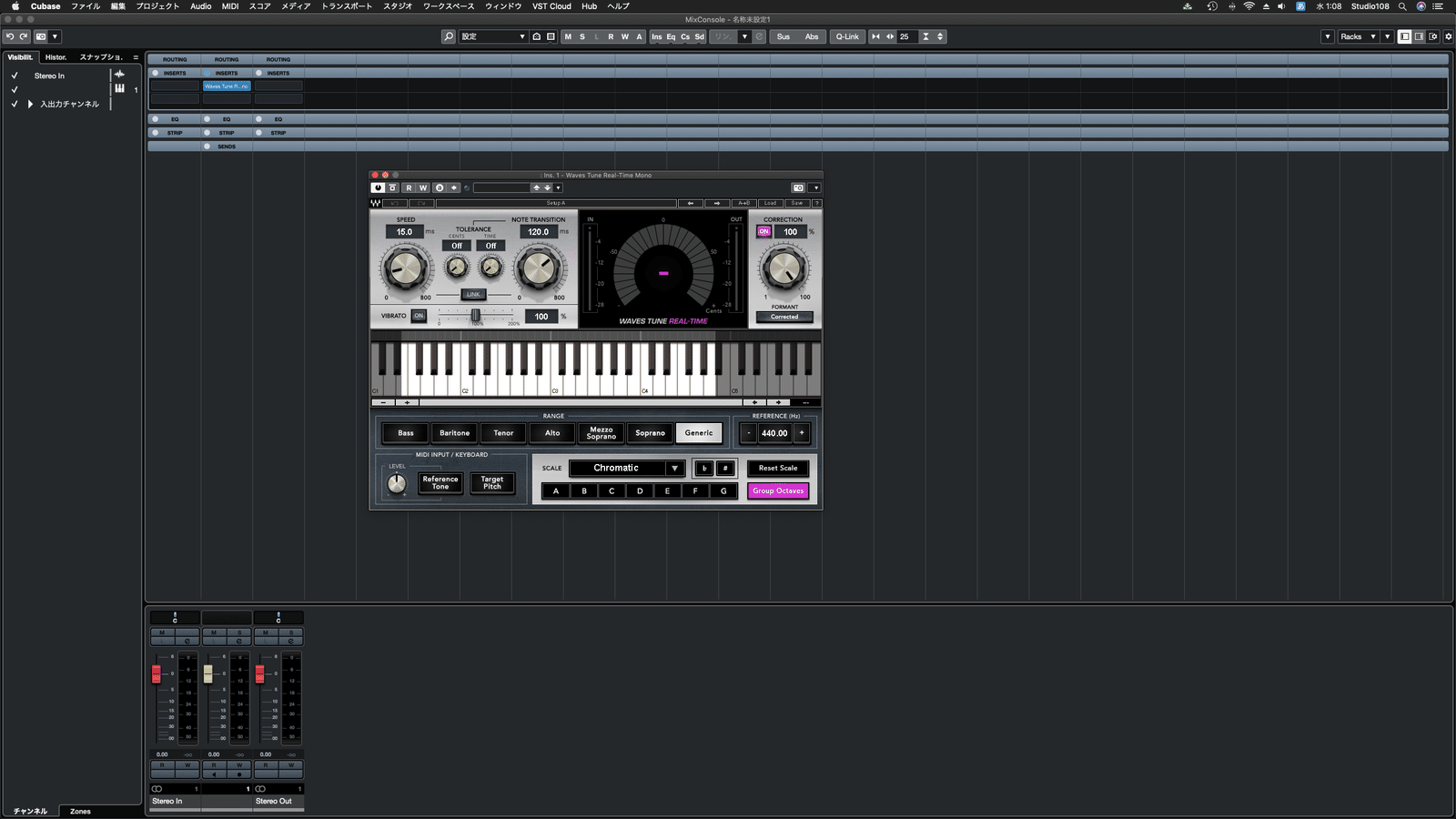Click the vibrato amount slider handle
The image size is (1456, 819).
tap(475, 315)
